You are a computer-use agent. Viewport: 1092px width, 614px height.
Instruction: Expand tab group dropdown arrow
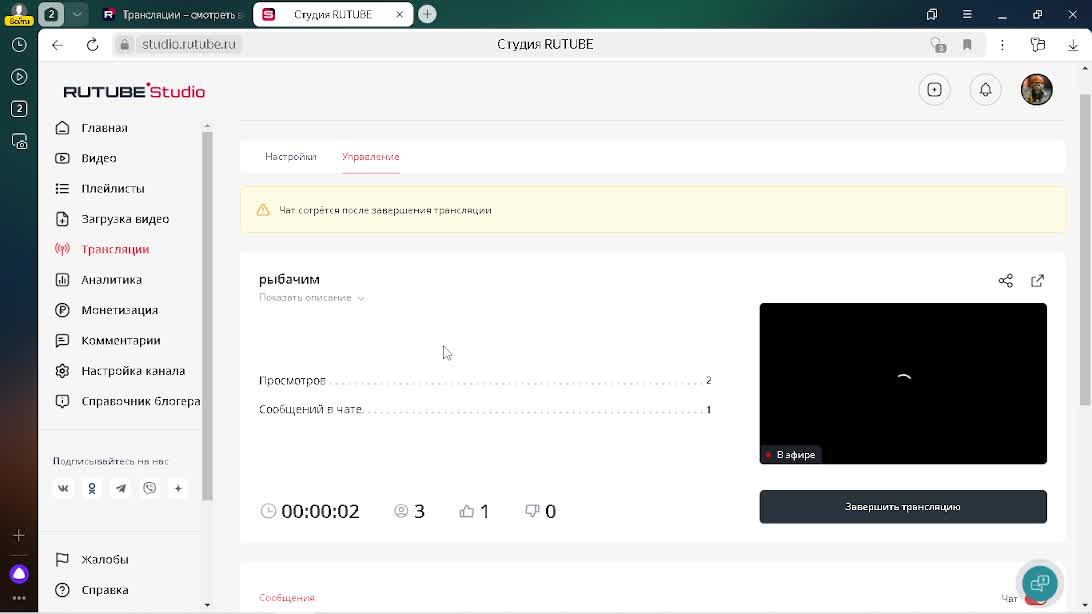[x=77, y=14]
